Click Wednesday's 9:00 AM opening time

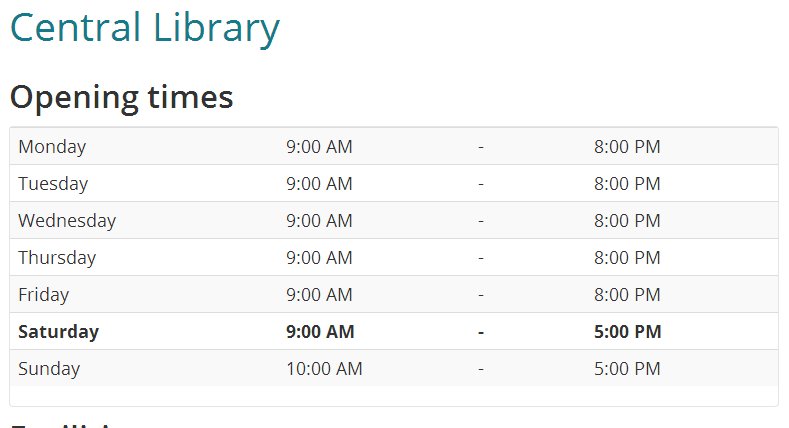pos(319,221)
